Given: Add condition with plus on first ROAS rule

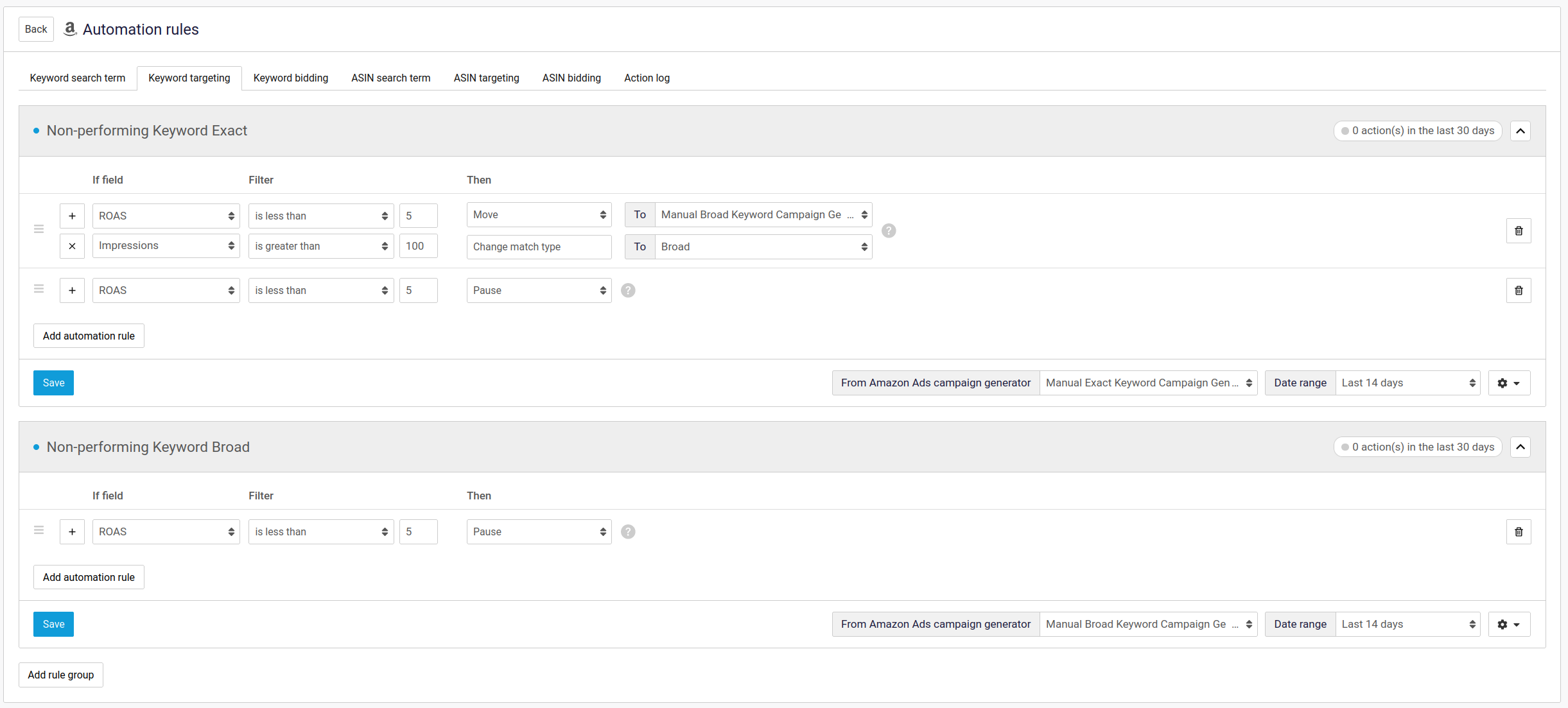Looking at the screenshot, I should [x=72, y=216].
